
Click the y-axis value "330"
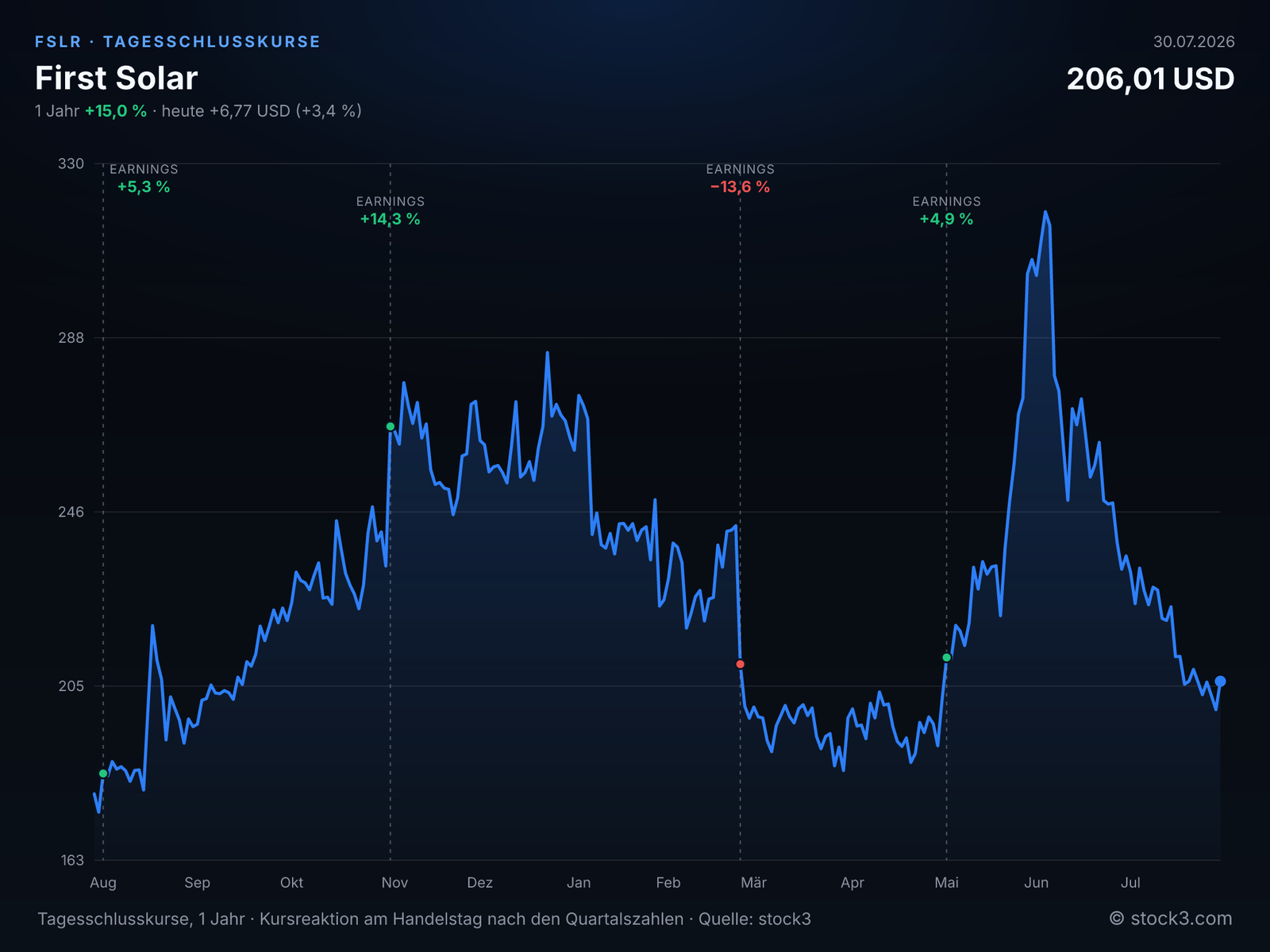pyautogui.click(x=71, y=163)
